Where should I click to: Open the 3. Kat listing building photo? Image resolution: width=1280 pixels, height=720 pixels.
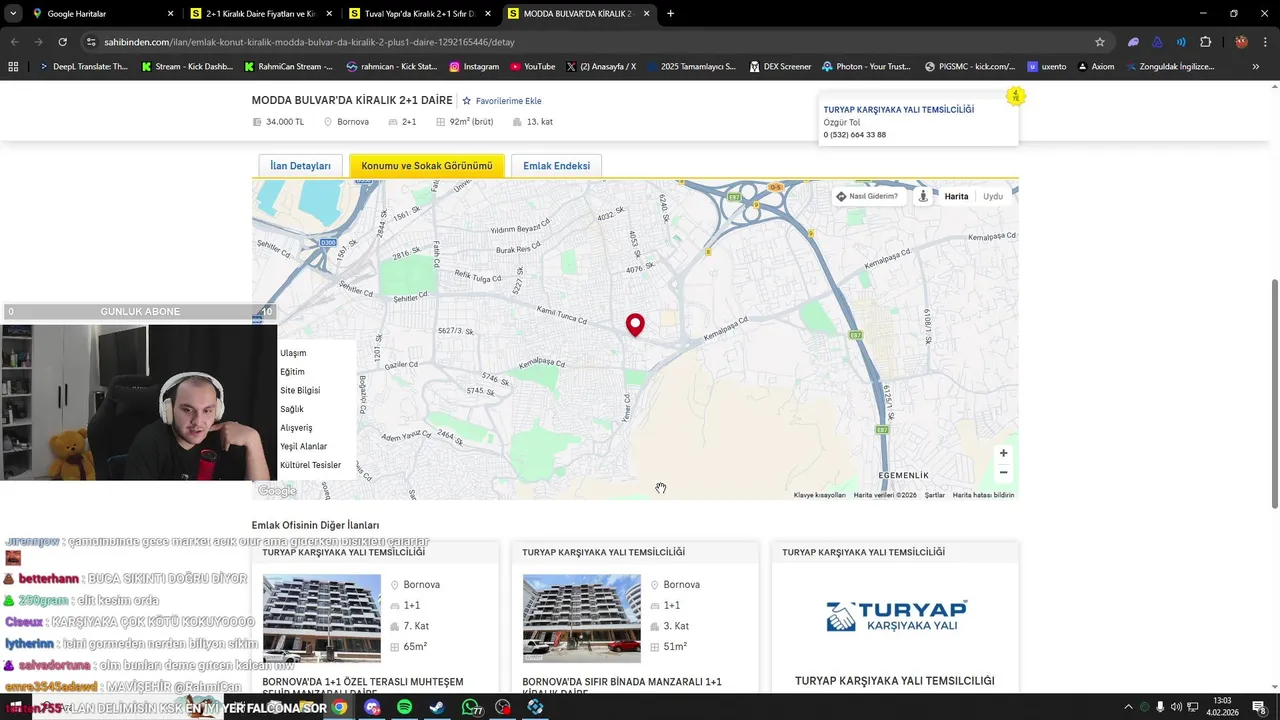(581, 618)
